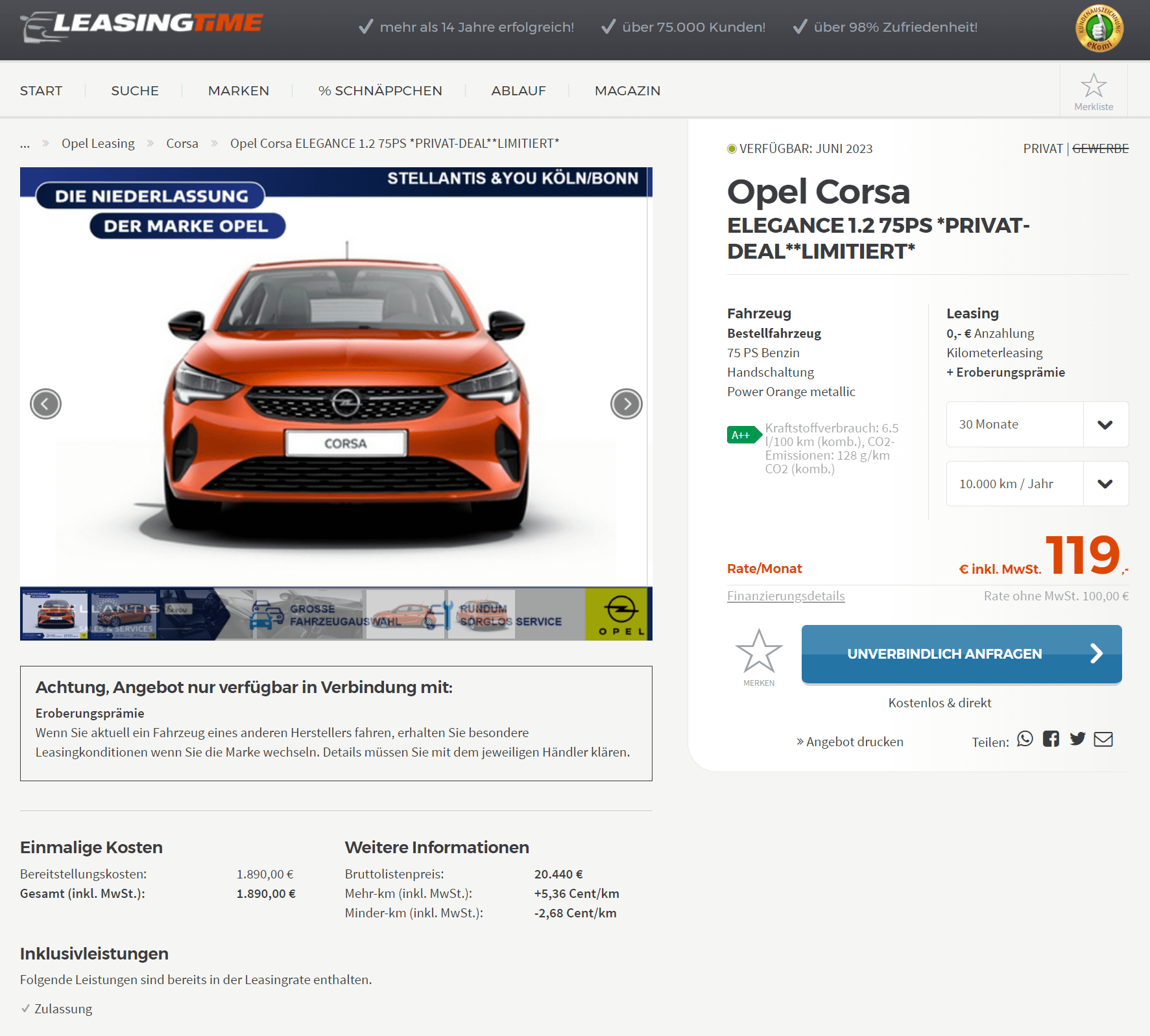Open the 30 Monate duration dropdown
This screenshot has height=1036, width=1150.
click(x=1037, y=424)
